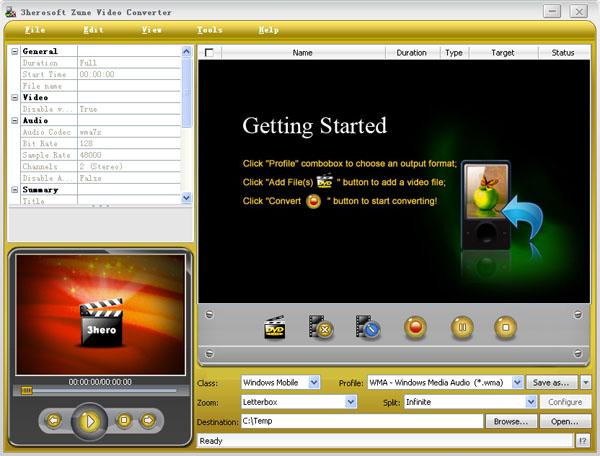Screen dimensions: 600x456
Task: Click the next arrow button in player
Action: coord(148,420)
